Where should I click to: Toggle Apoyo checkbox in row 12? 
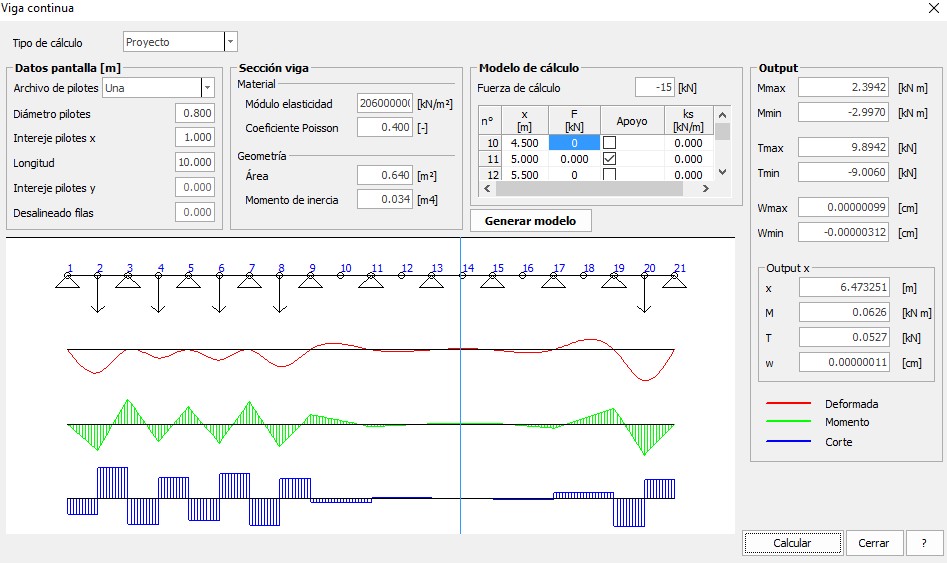coord(609,175)
